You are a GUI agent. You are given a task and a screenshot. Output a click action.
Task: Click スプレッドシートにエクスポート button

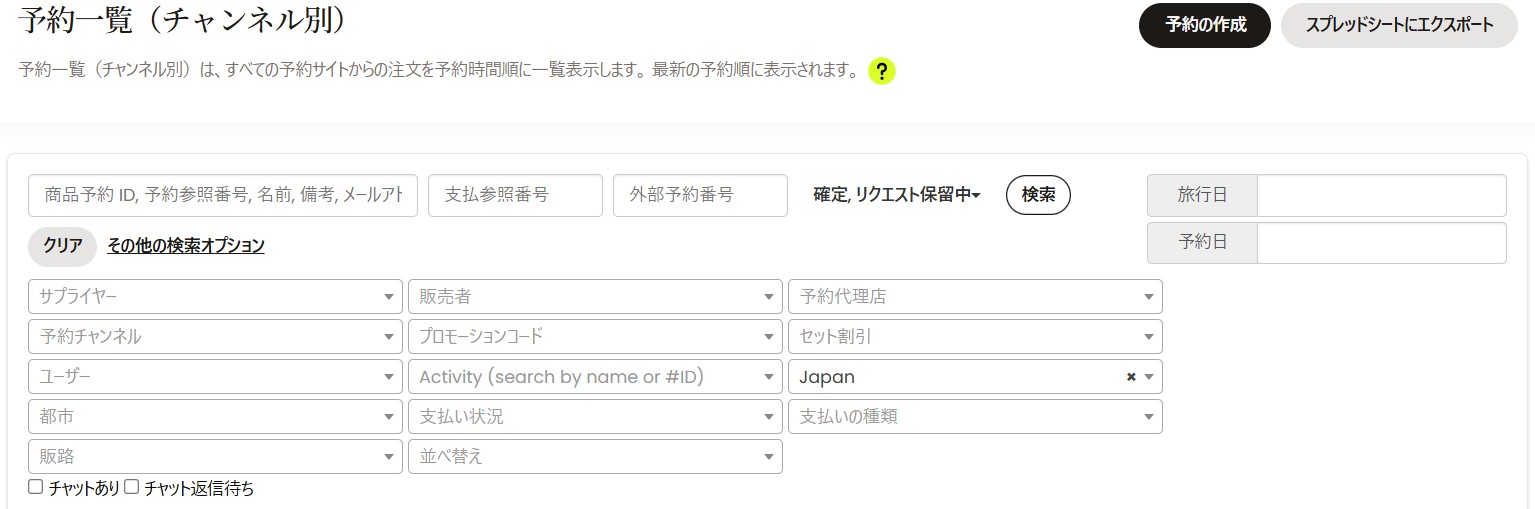point(1399,25)
